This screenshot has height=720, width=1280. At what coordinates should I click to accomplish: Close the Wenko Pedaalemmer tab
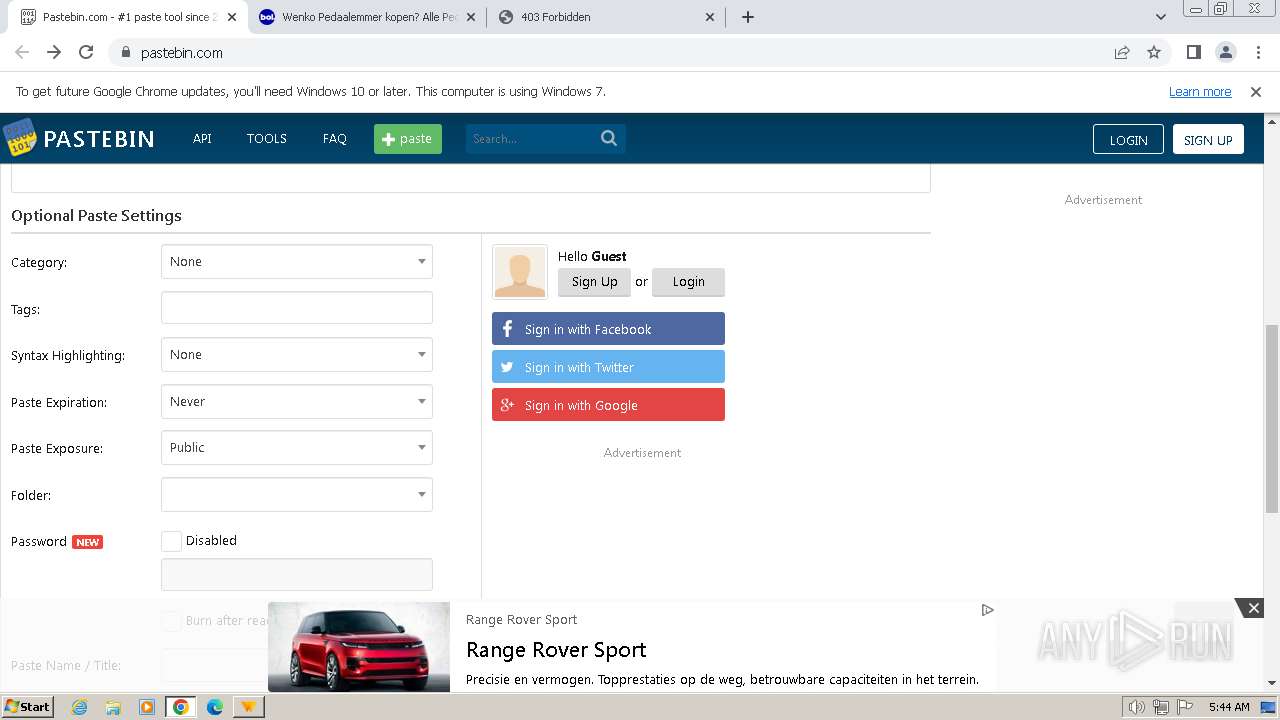click(x=472, y=17)
